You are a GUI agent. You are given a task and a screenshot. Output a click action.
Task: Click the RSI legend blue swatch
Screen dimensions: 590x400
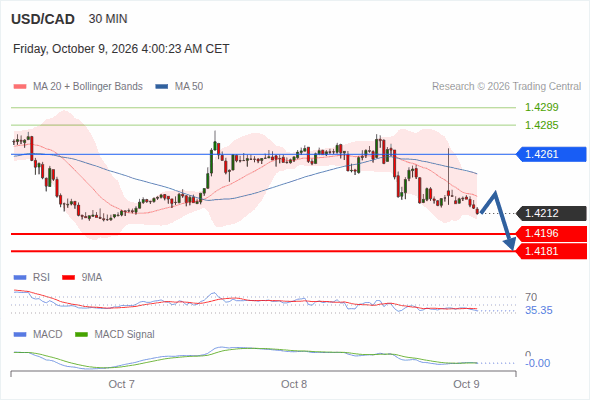tap(20, 278)
